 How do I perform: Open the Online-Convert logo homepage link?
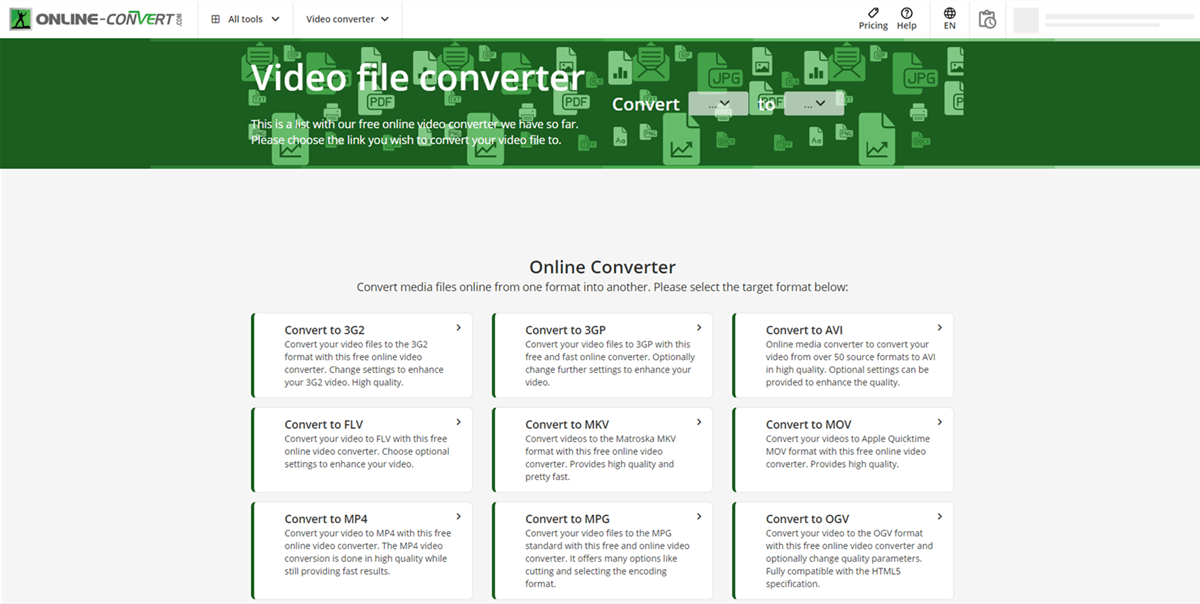pyautogui.click(x=97, y=19)
